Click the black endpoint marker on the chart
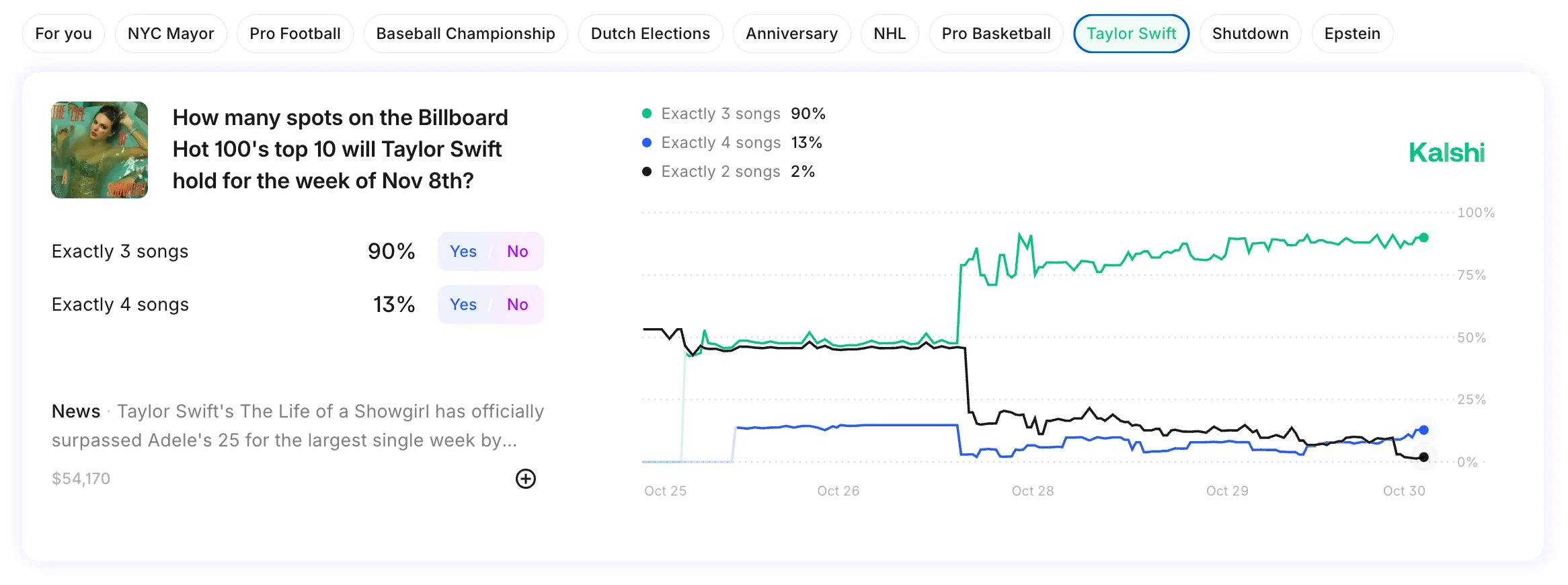This screenshot has width=1568, height=585. click(x=1423, y=457)
